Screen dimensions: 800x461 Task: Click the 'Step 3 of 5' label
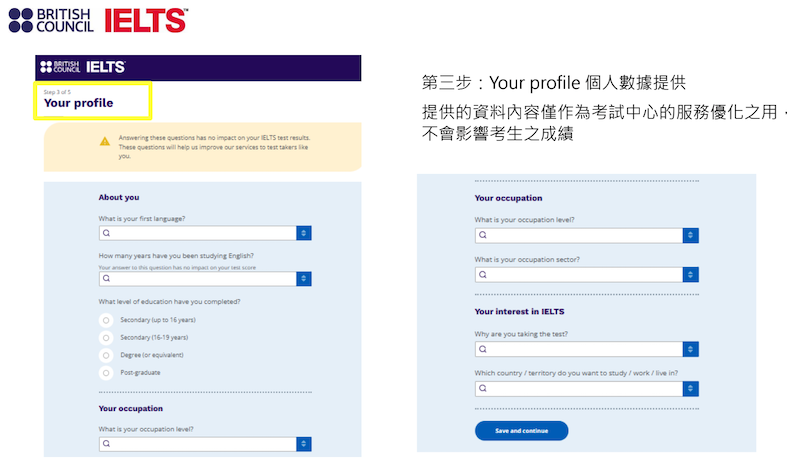pyautogui.click(x=57, y=92)
